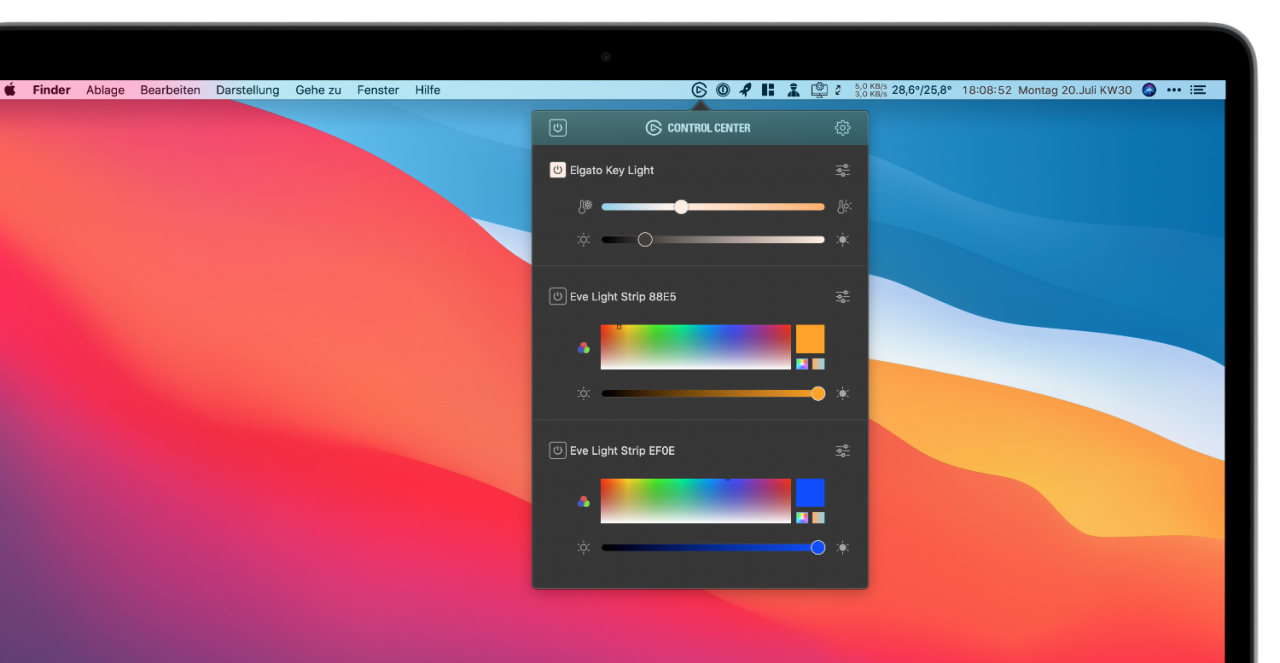Click low brightness icon for Light Strip 88E5
Viewport: 1280px width, 663px height.
click(584, 394)
